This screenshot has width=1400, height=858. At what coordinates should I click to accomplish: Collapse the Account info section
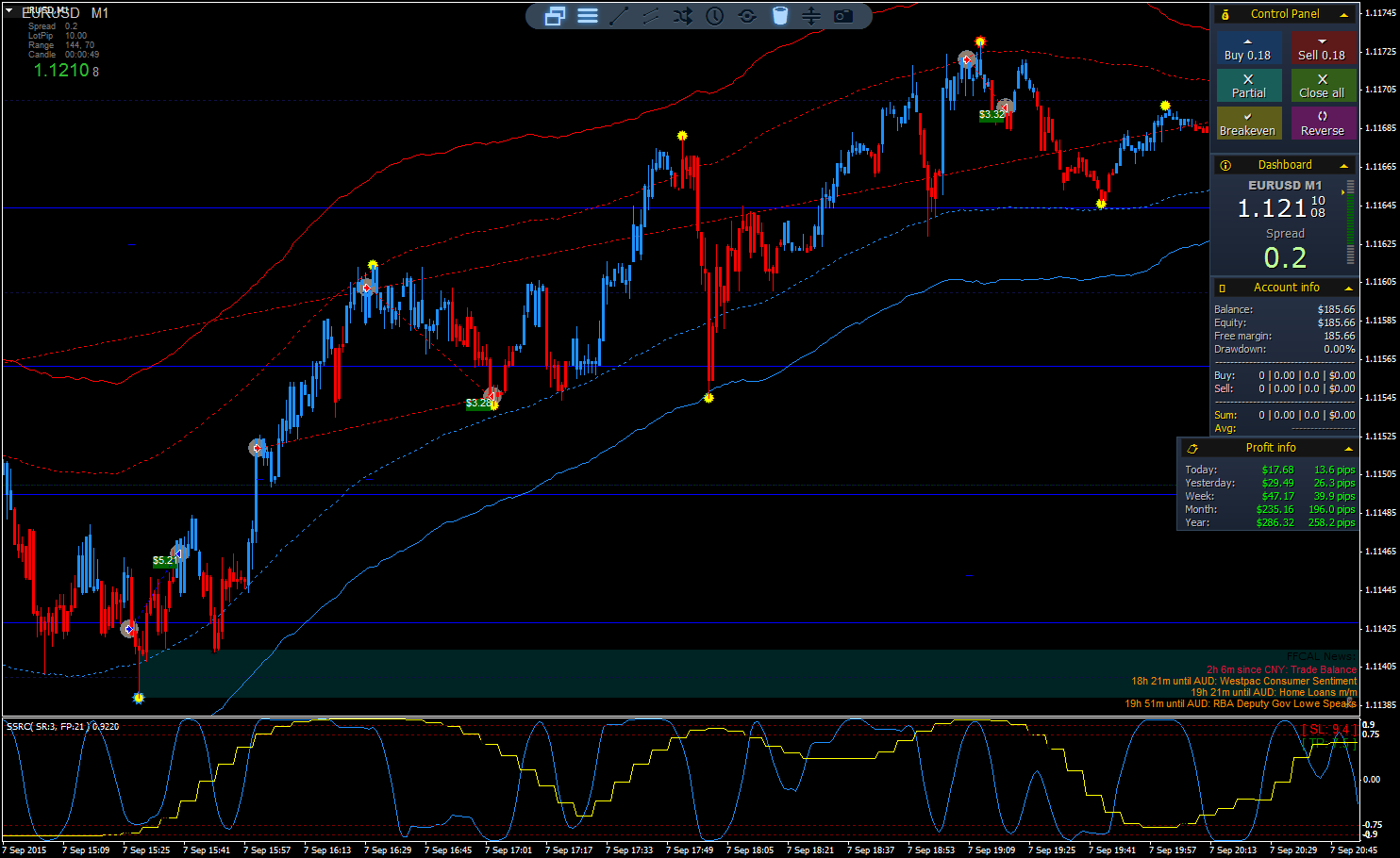click(x=1348, y=288)
